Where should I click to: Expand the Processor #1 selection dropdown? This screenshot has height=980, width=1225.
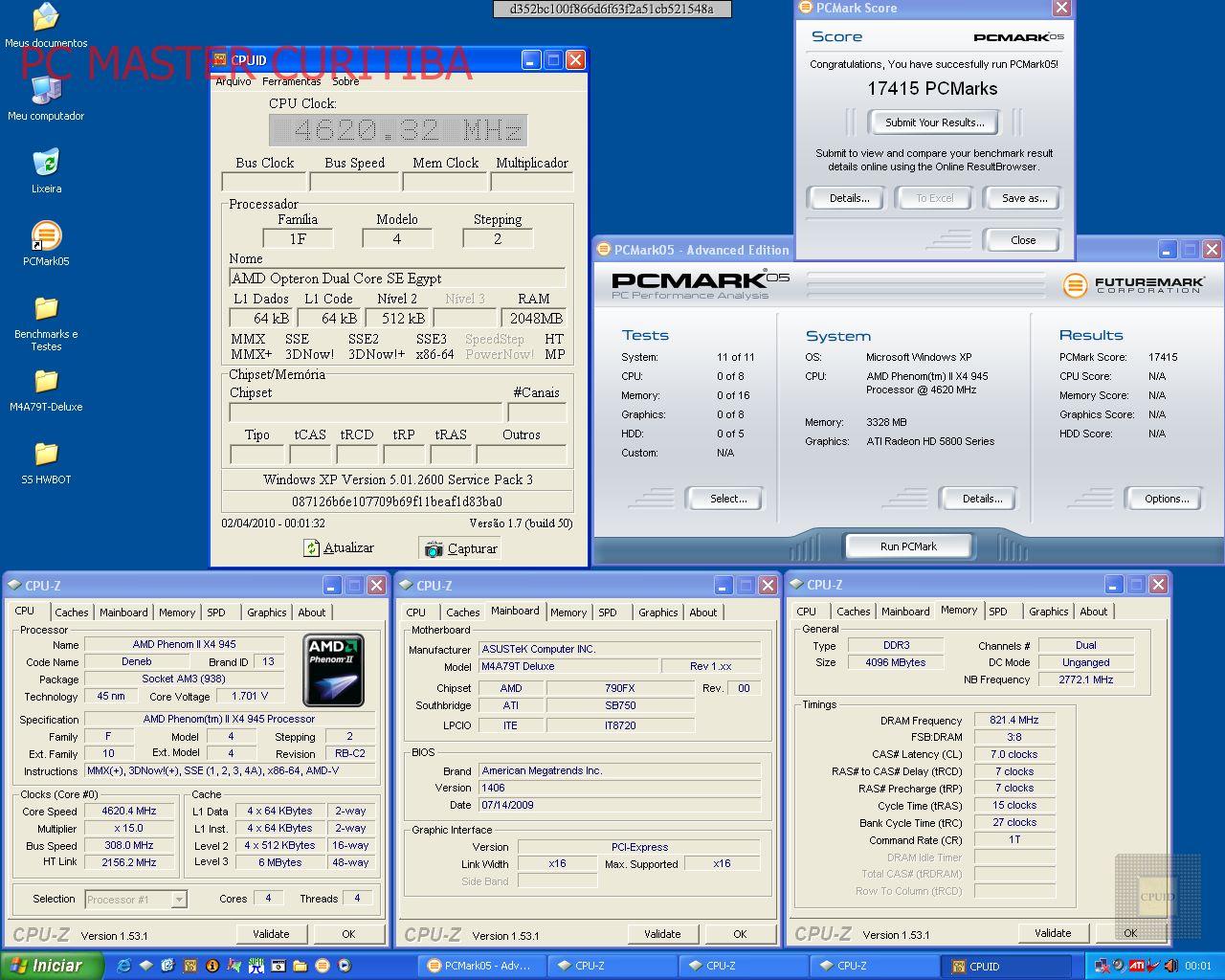tap(178, 900)
